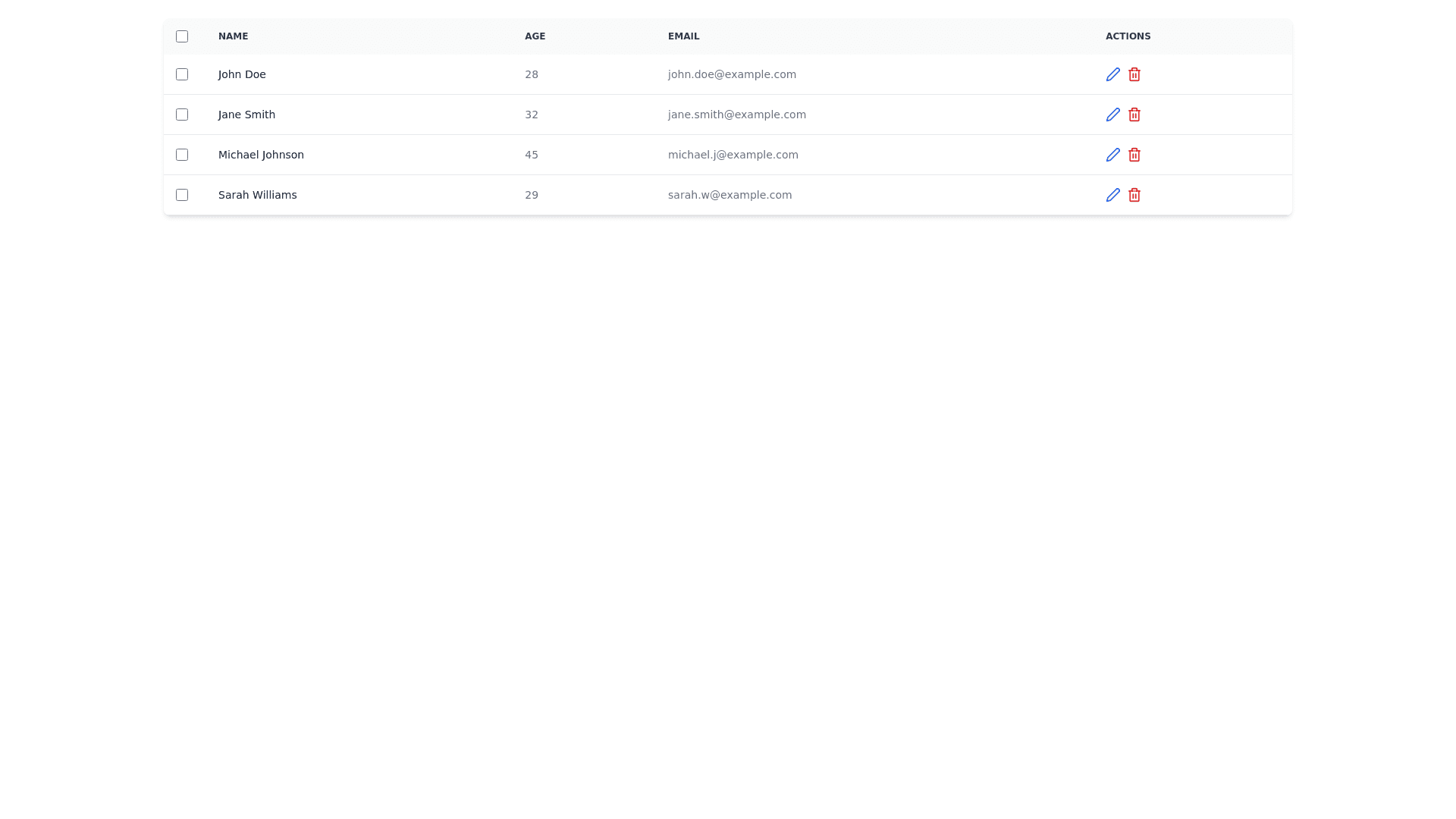Viewport: 1456px width, 819px height.
Task: Click the john.doe@example.com email cell
Action: pos(732,74)
